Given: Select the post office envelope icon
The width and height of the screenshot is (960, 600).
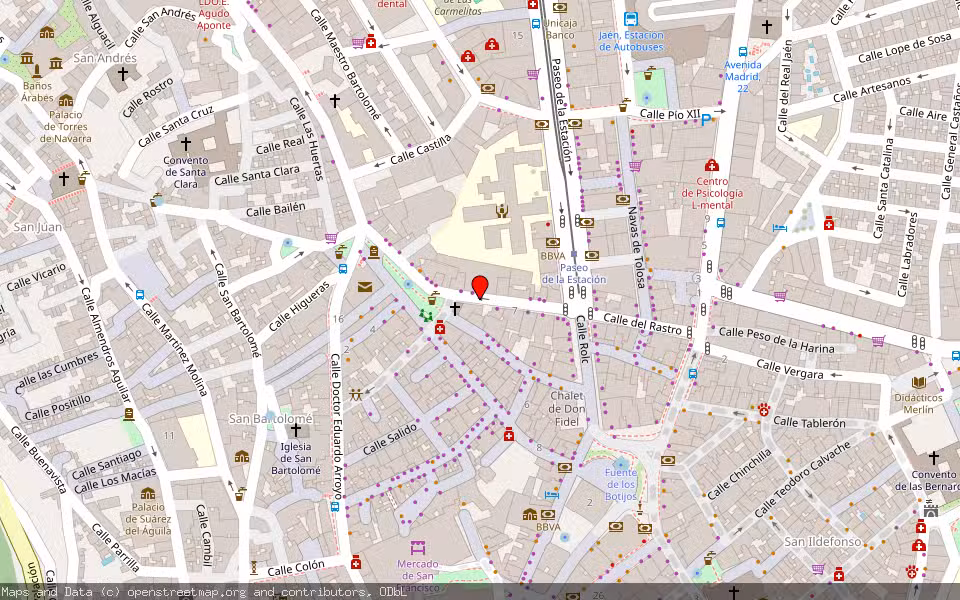Looking at the screenshot, I should pyautogui.click(x=365, y=285).
